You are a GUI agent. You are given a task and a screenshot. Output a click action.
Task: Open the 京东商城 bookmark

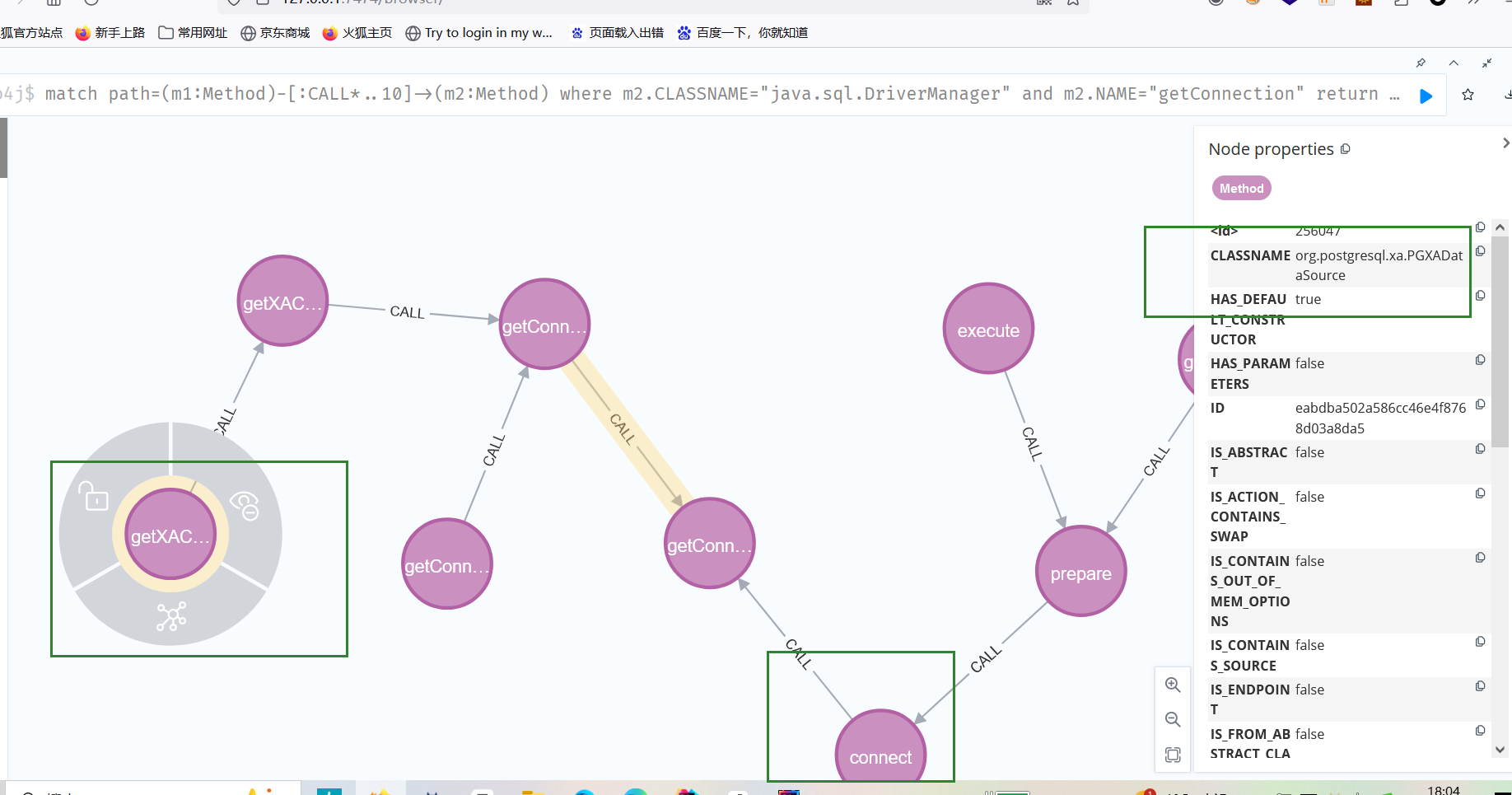click(275, 33)
